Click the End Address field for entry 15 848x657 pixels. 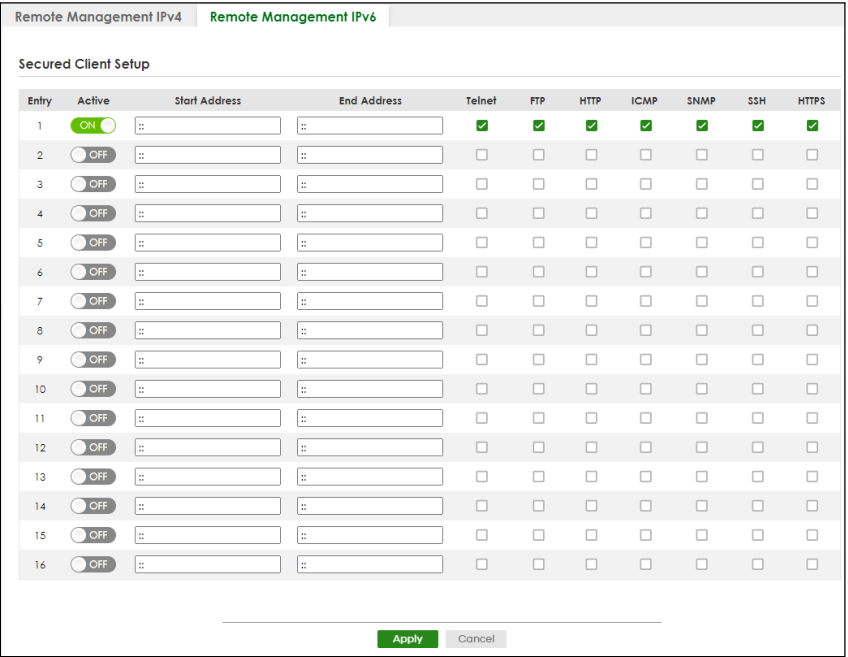point(370,535)
